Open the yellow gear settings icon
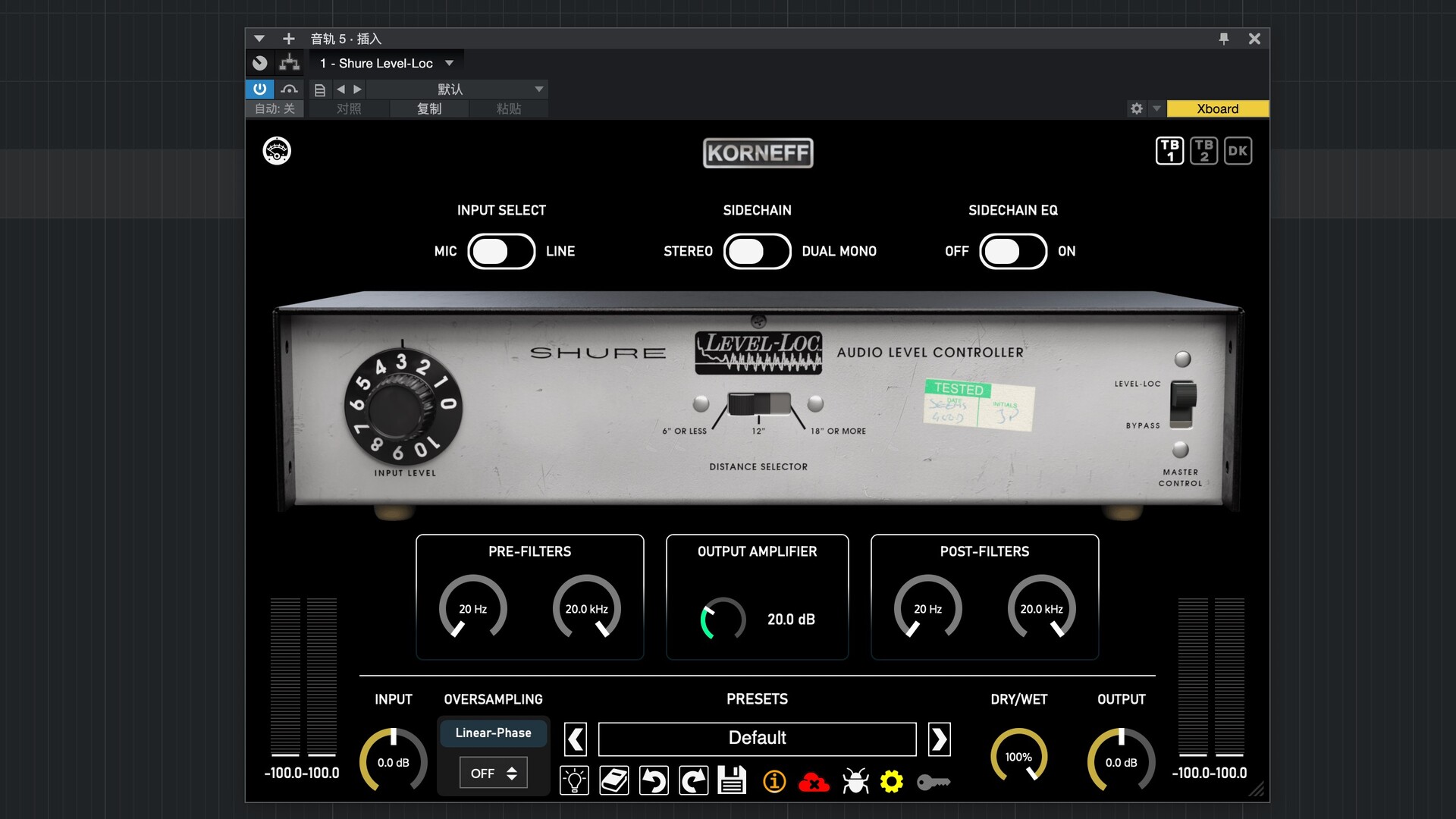The image size is (1456, 819). pyautogui.click(x=892, y=781)
